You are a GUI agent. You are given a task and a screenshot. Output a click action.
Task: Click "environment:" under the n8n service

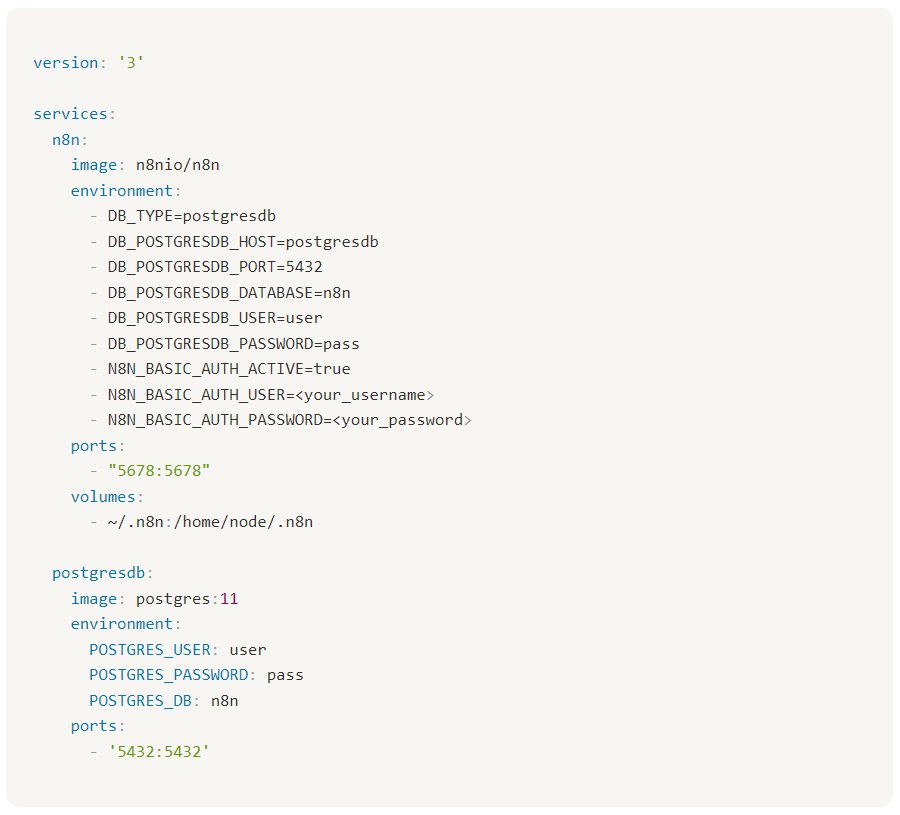pos(126,191)
